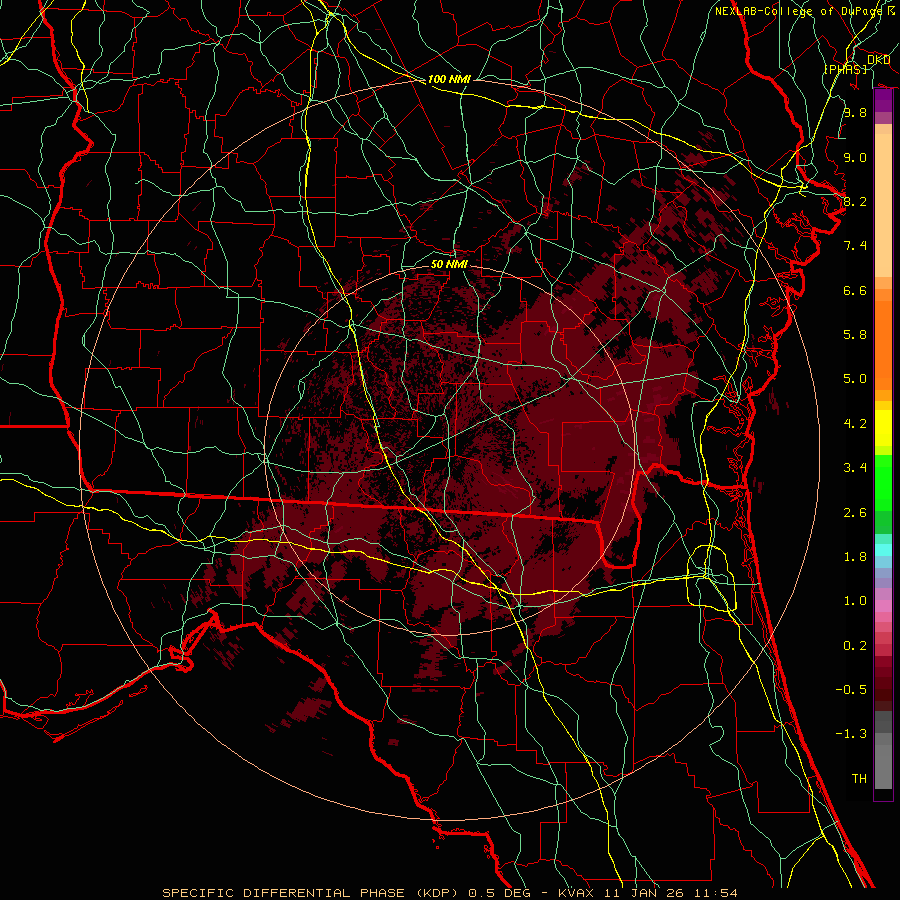900x900 pixels.
Task: Select the -1.3 scale value label
Action: (851, 734)
